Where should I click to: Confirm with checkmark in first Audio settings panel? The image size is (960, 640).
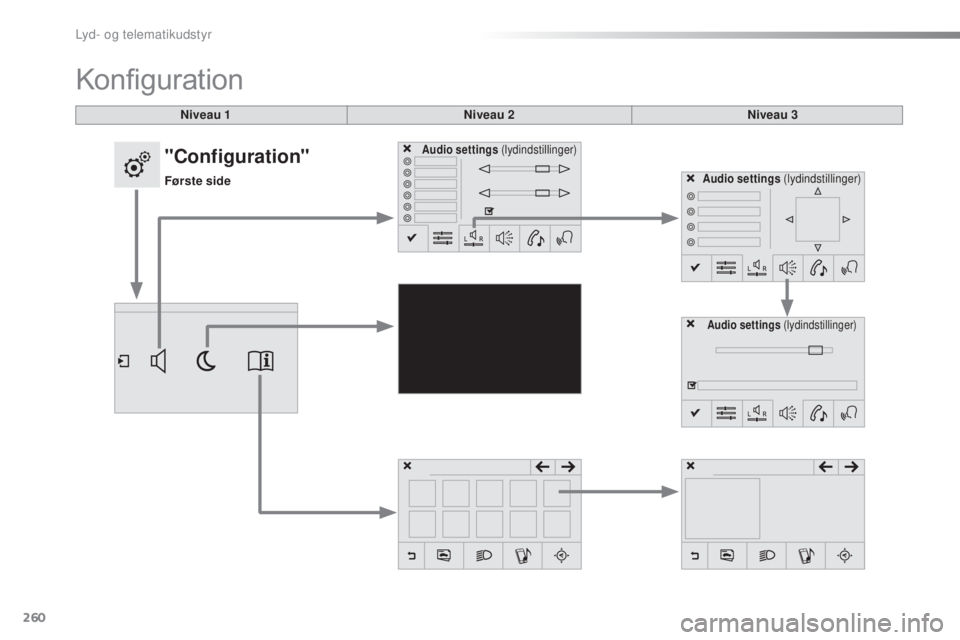tap(412, 238)
